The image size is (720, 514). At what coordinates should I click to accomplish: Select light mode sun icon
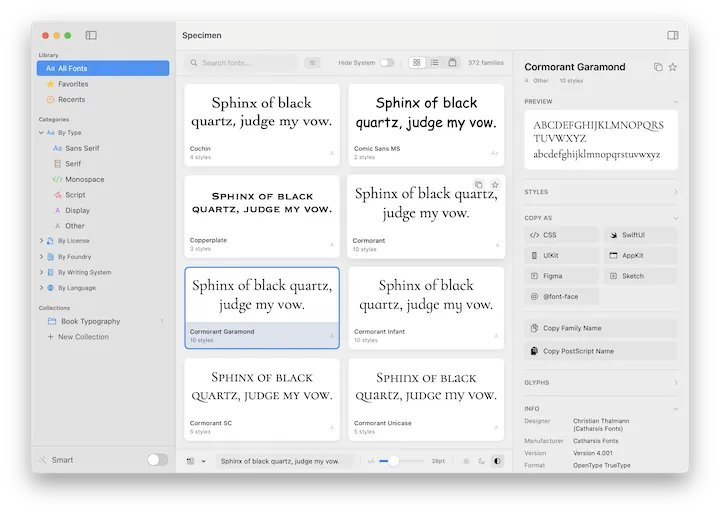click(x=466, y=461)
